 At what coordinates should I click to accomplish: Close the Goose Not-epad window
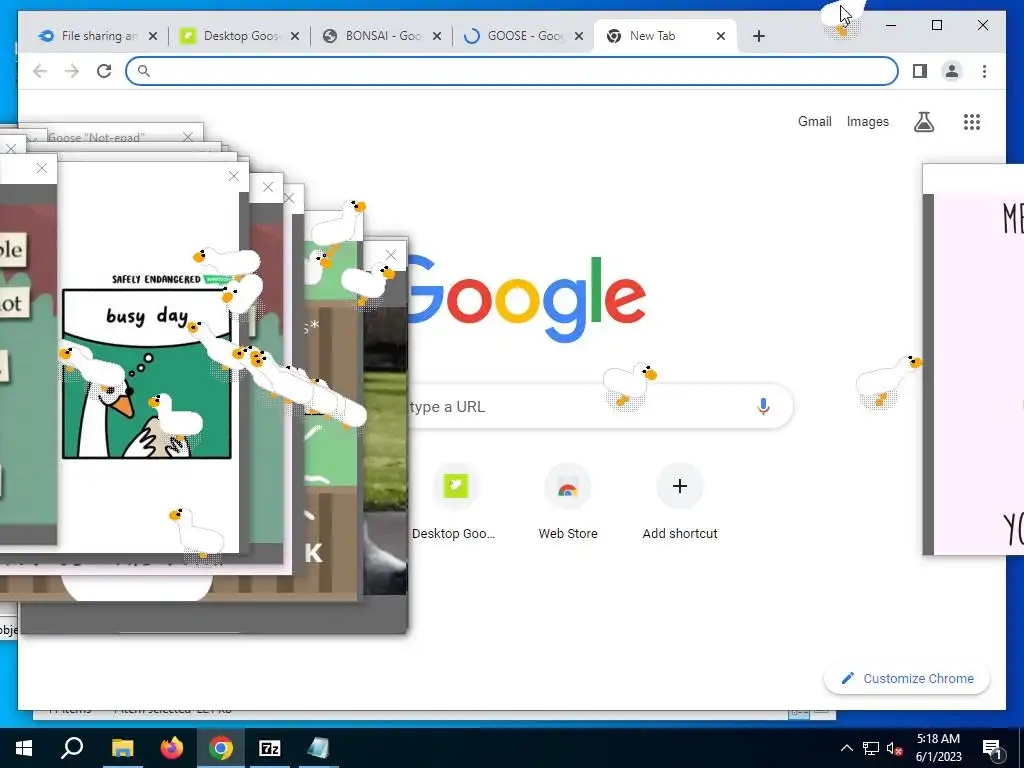pyautogui.click(x=188, y=136)
